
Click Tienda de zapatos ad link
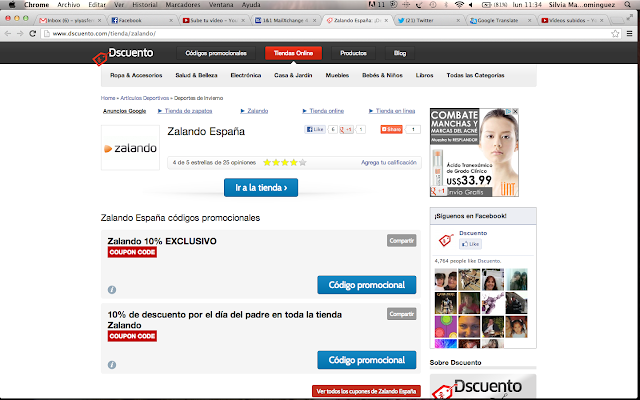click(188, 111)
